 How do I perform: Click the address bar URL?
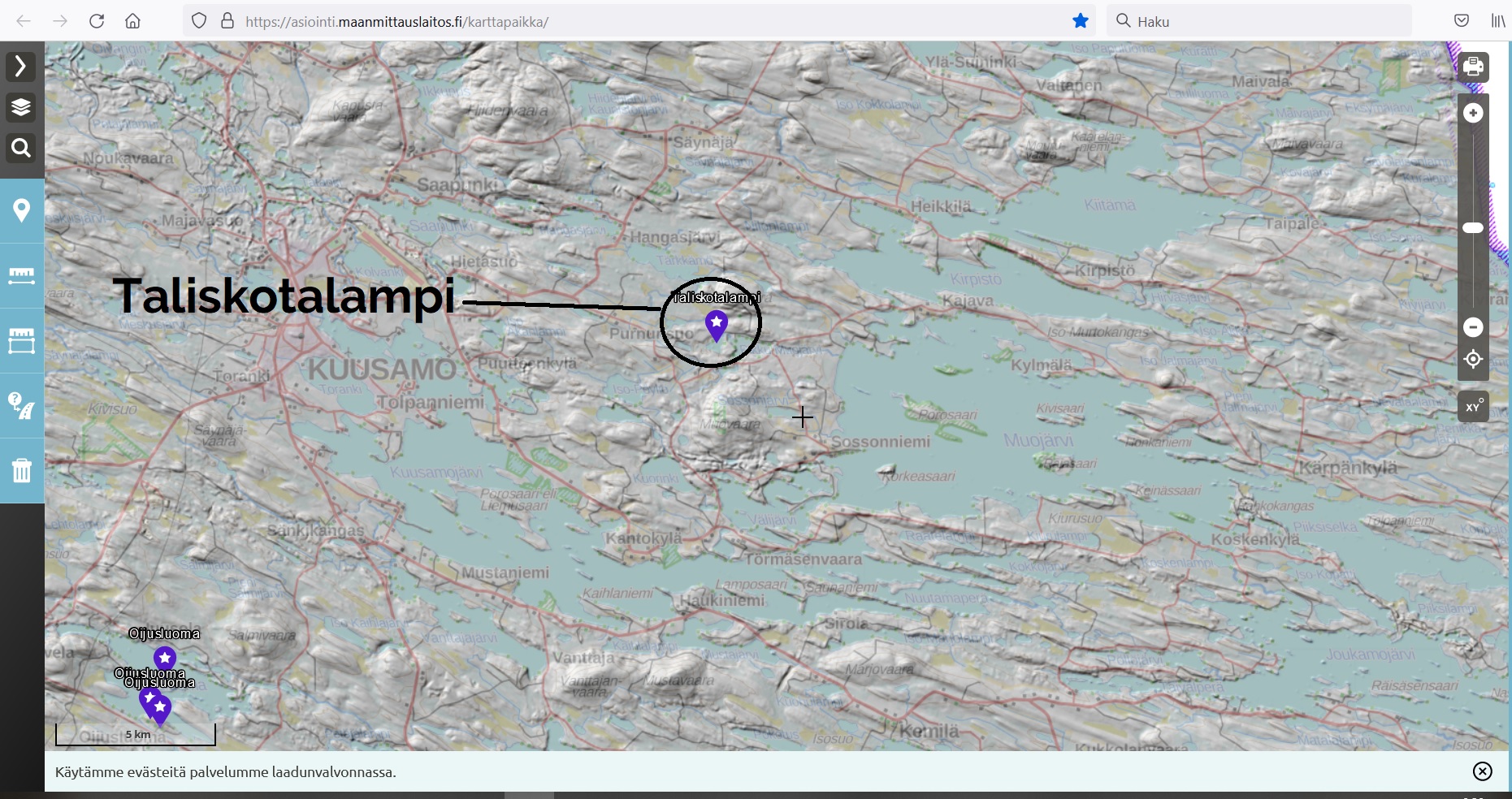click(396, 22)
